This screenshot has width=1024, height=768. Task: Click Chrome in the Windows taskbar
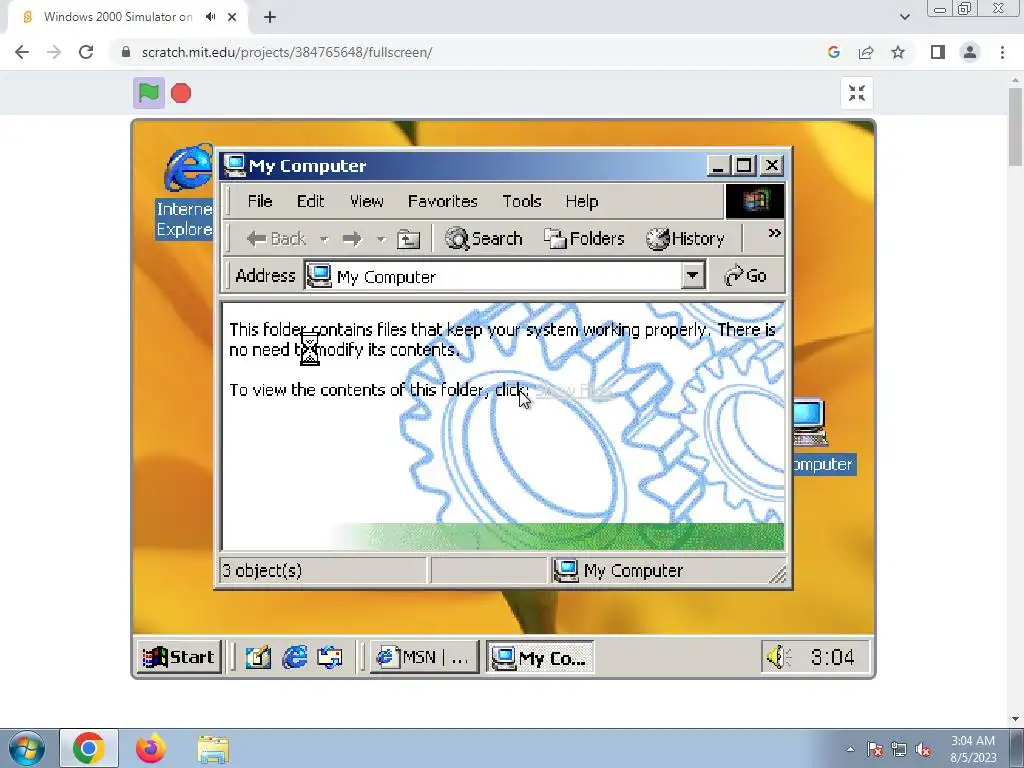click(x=89, y=748)
